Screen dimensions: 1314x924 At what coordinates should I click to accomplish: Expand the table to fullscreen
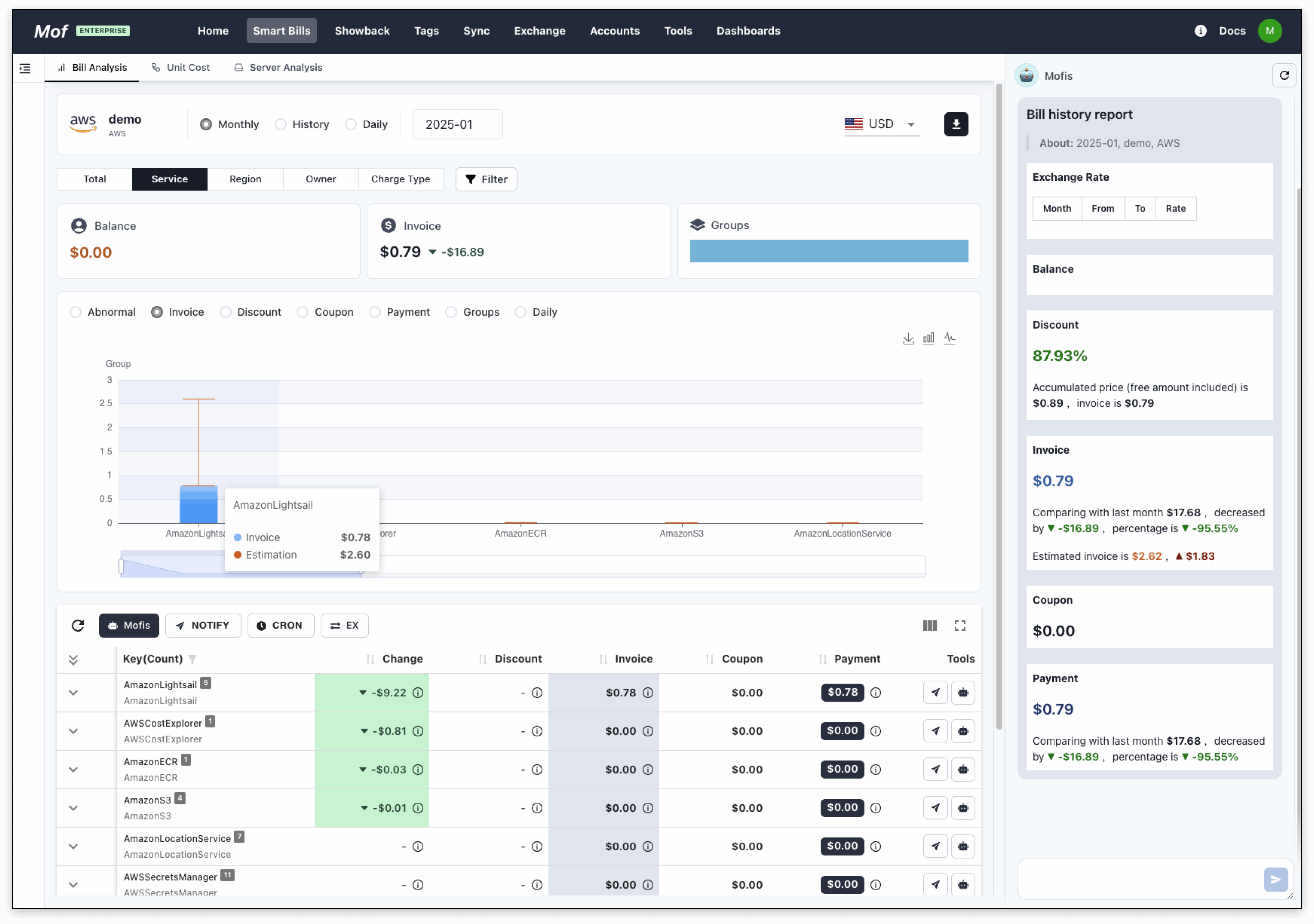[960, 625]
